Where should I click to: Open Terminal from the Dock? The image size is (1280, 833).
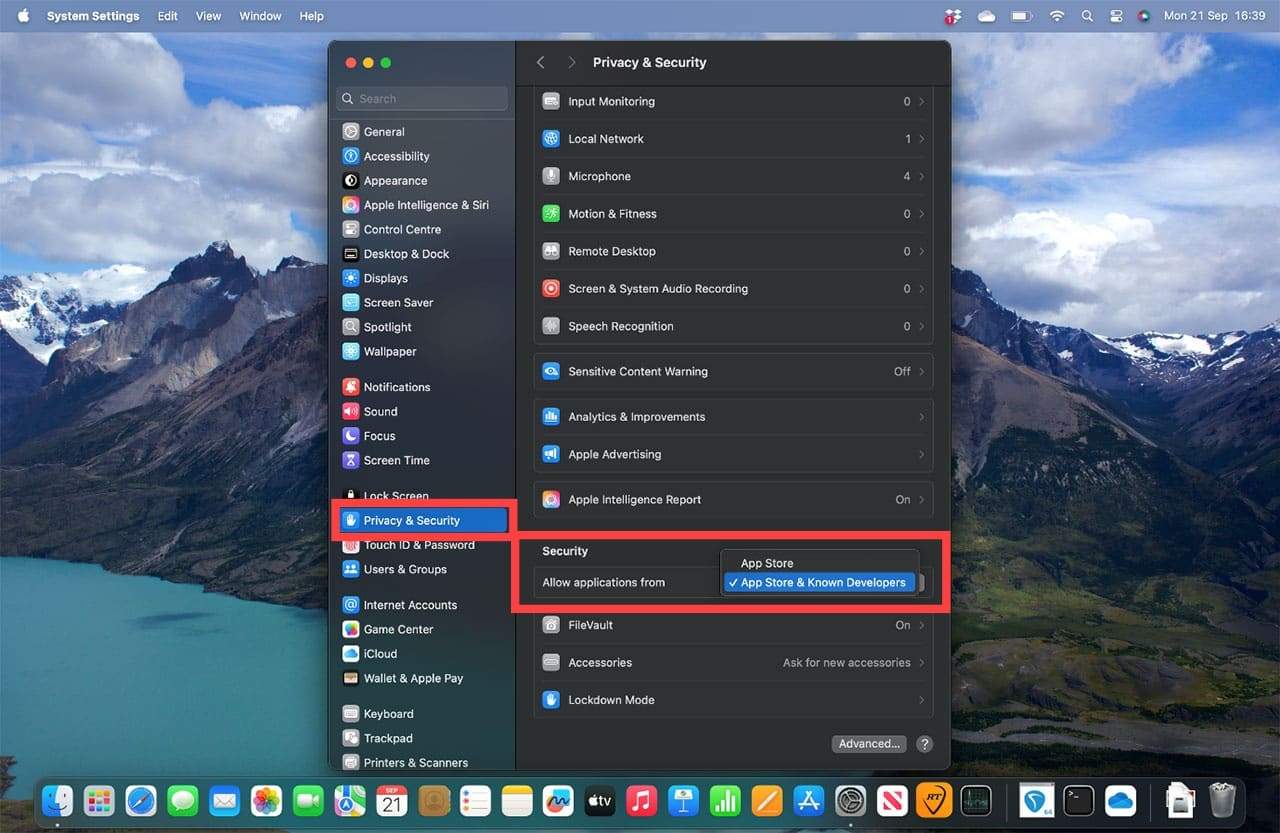[x=1078, y=801]
